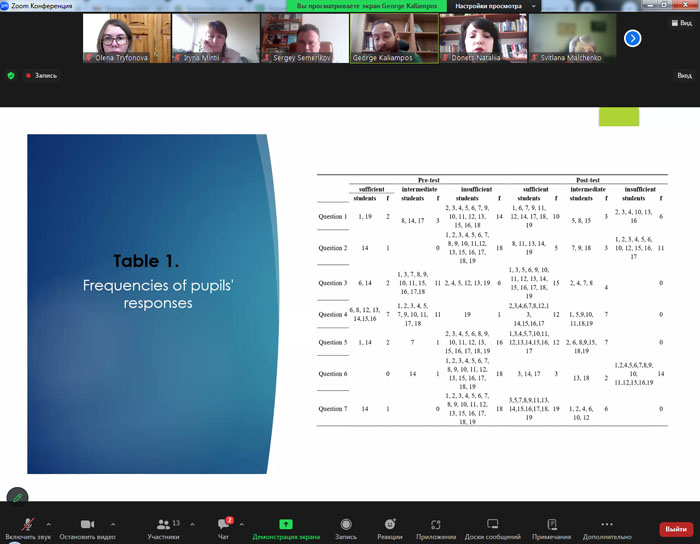Open the Участники participants panel
This screenshot has height=544, width=700.
pyautogui.click(x=163, y=524)
